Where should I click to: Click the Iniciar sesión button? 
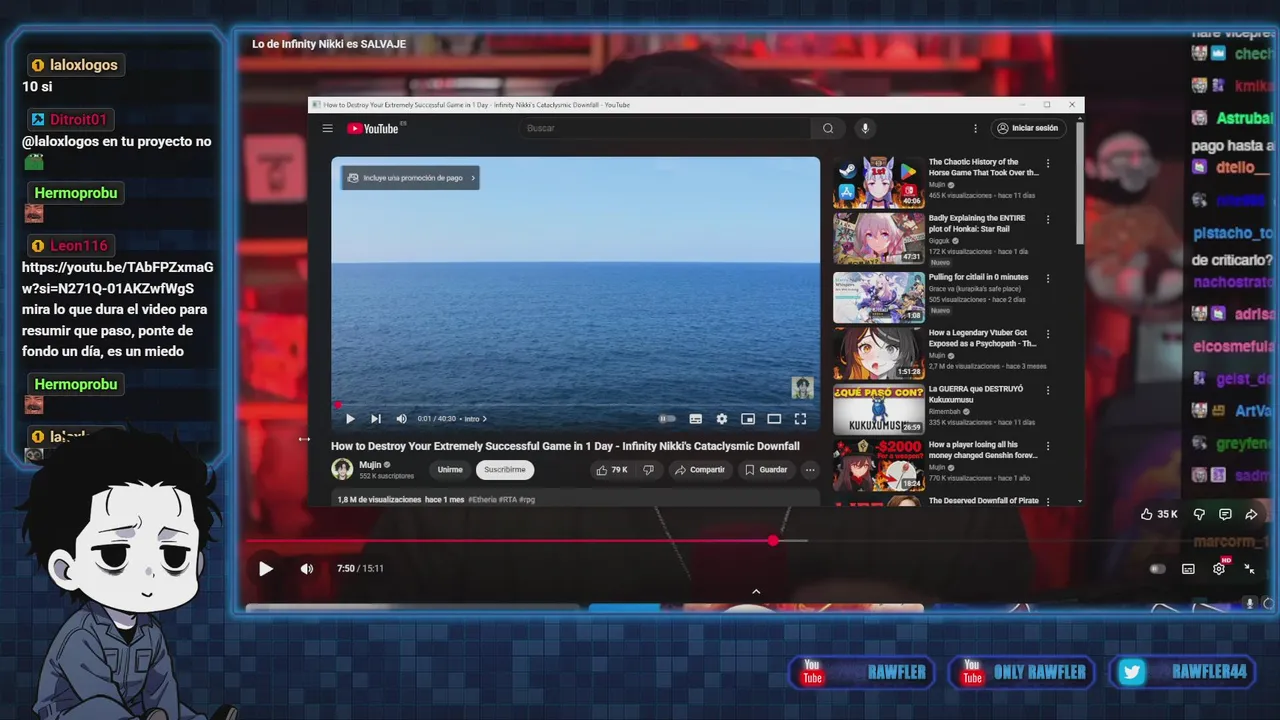click(1027, 128)
